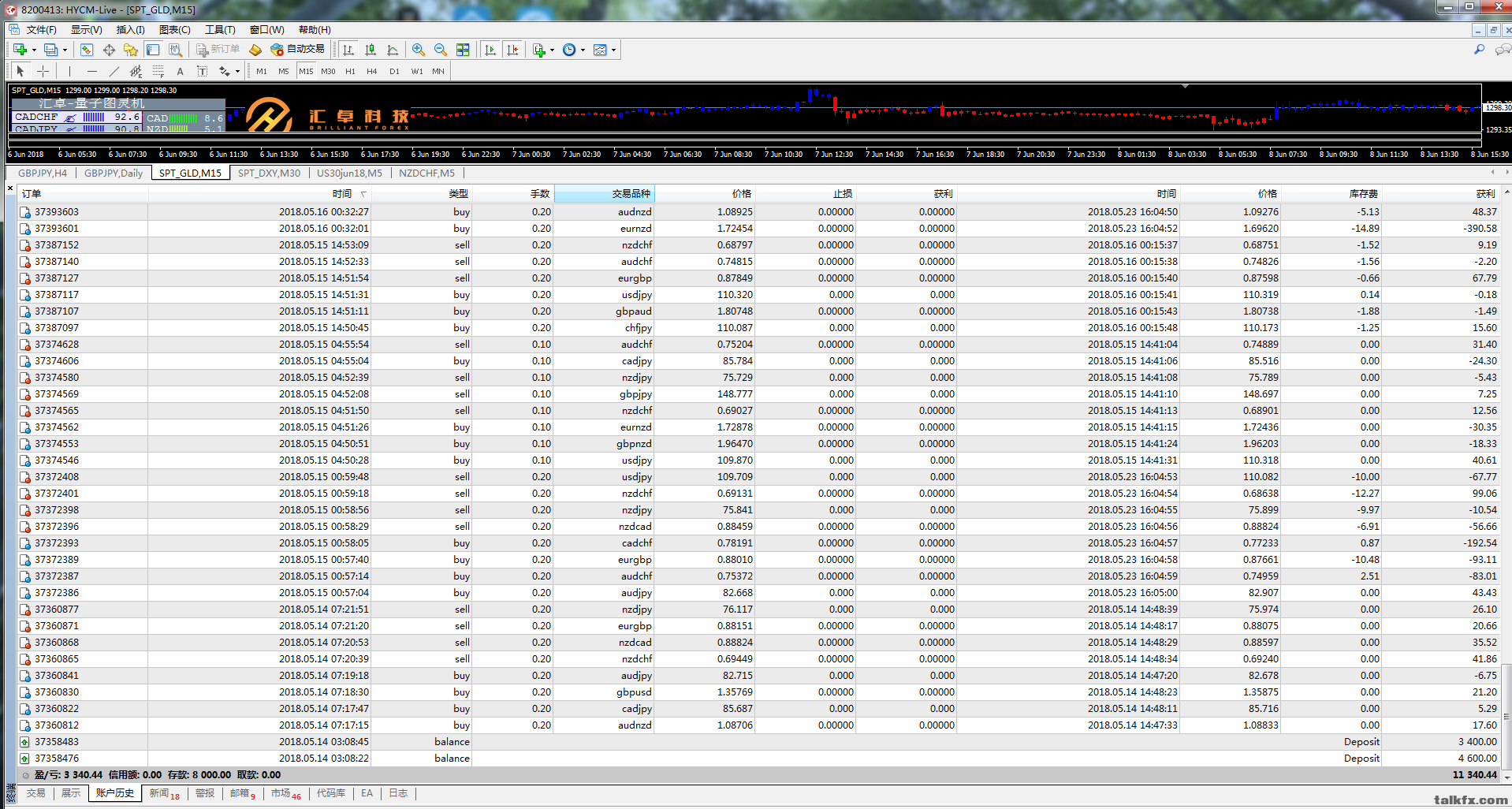Screen dimensions: 1512x809
Task: Switch timeframe to D1
Action: tap(394, 71)
